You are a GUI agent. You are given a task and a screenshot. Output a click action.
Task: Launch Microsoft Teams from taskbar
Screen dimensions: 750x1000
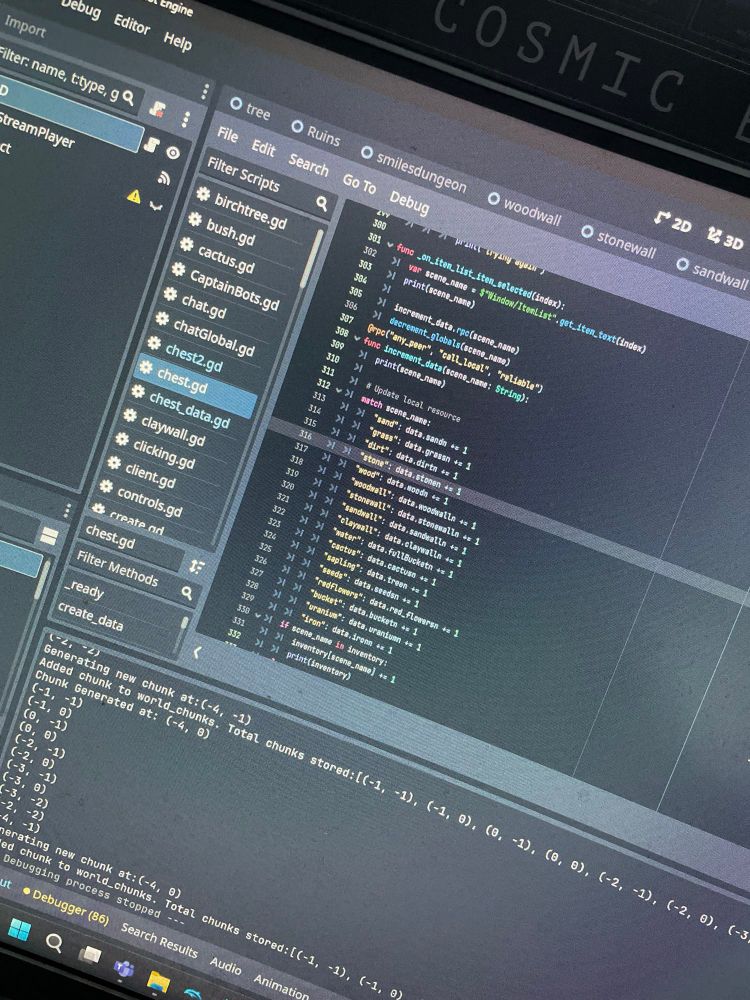coord(123,968)
